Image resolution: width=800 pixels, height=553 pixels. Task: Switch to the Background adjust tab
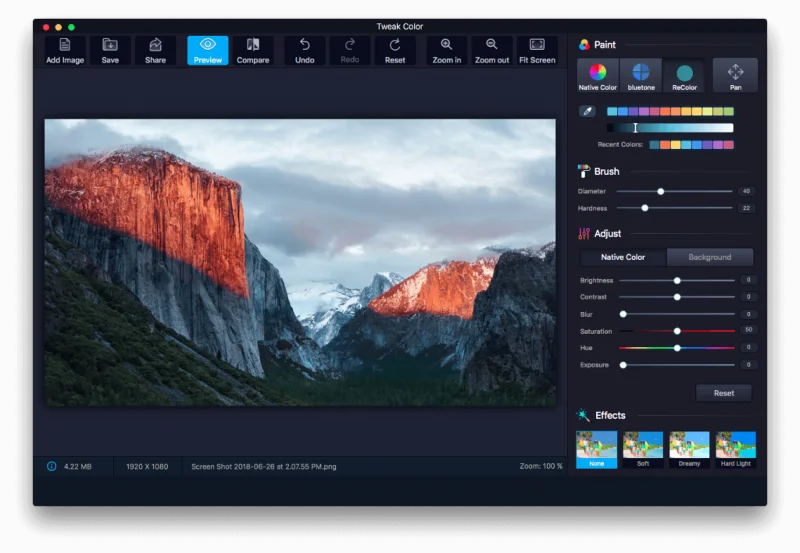click(710, 257)
